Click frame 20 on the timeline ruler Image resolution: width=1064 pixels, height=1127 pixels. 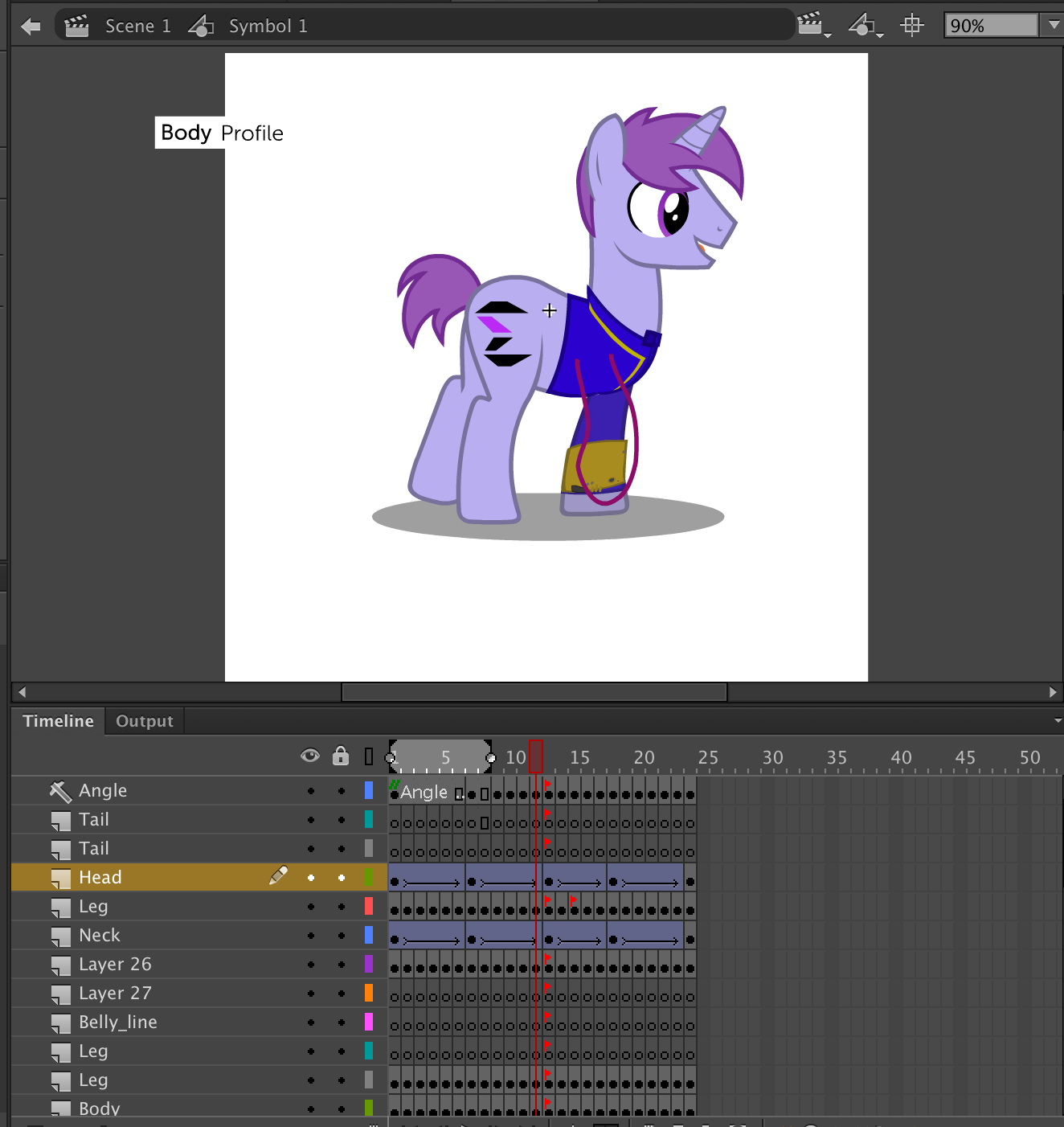(639, 757)
